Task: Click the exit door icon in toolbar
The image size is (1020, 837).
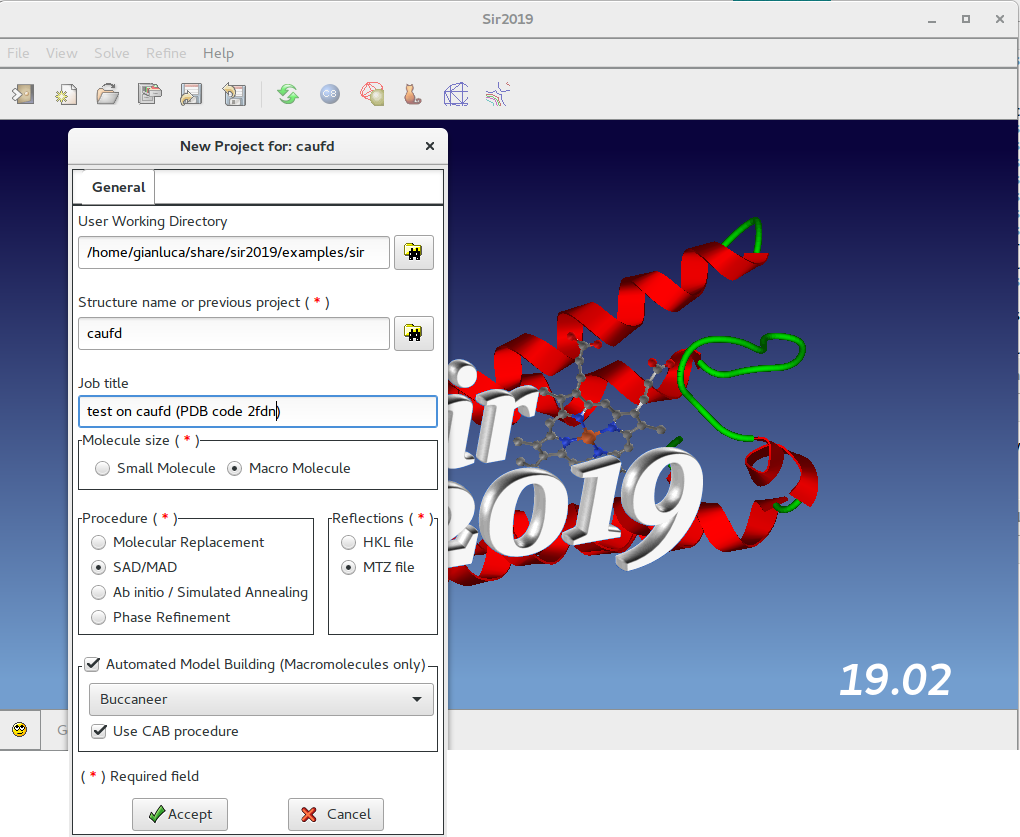Action: pos(23,94)
